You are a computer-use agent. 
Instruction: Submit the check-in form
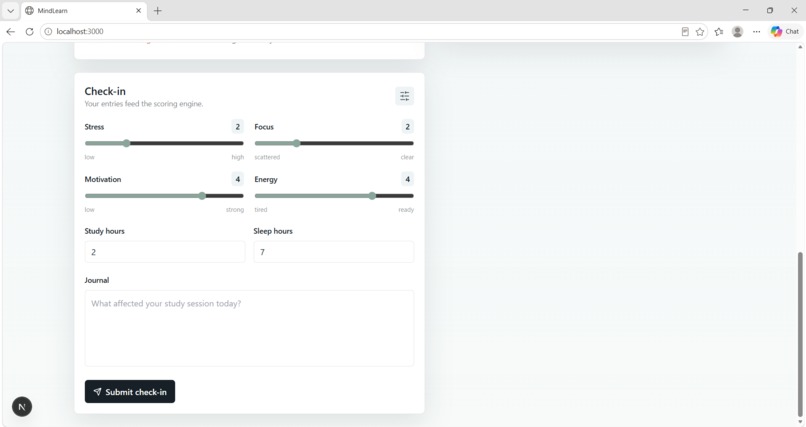point(130,392)
